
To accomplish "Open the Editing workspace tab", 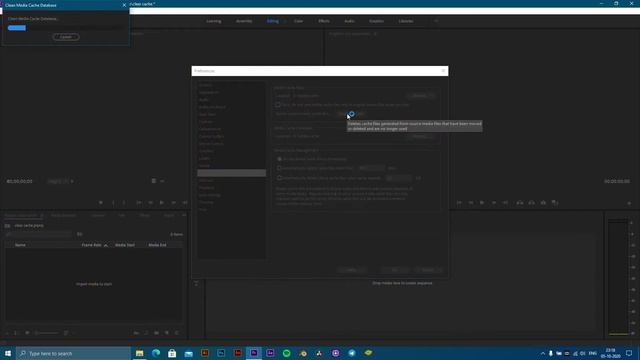I will click(273, 21).
